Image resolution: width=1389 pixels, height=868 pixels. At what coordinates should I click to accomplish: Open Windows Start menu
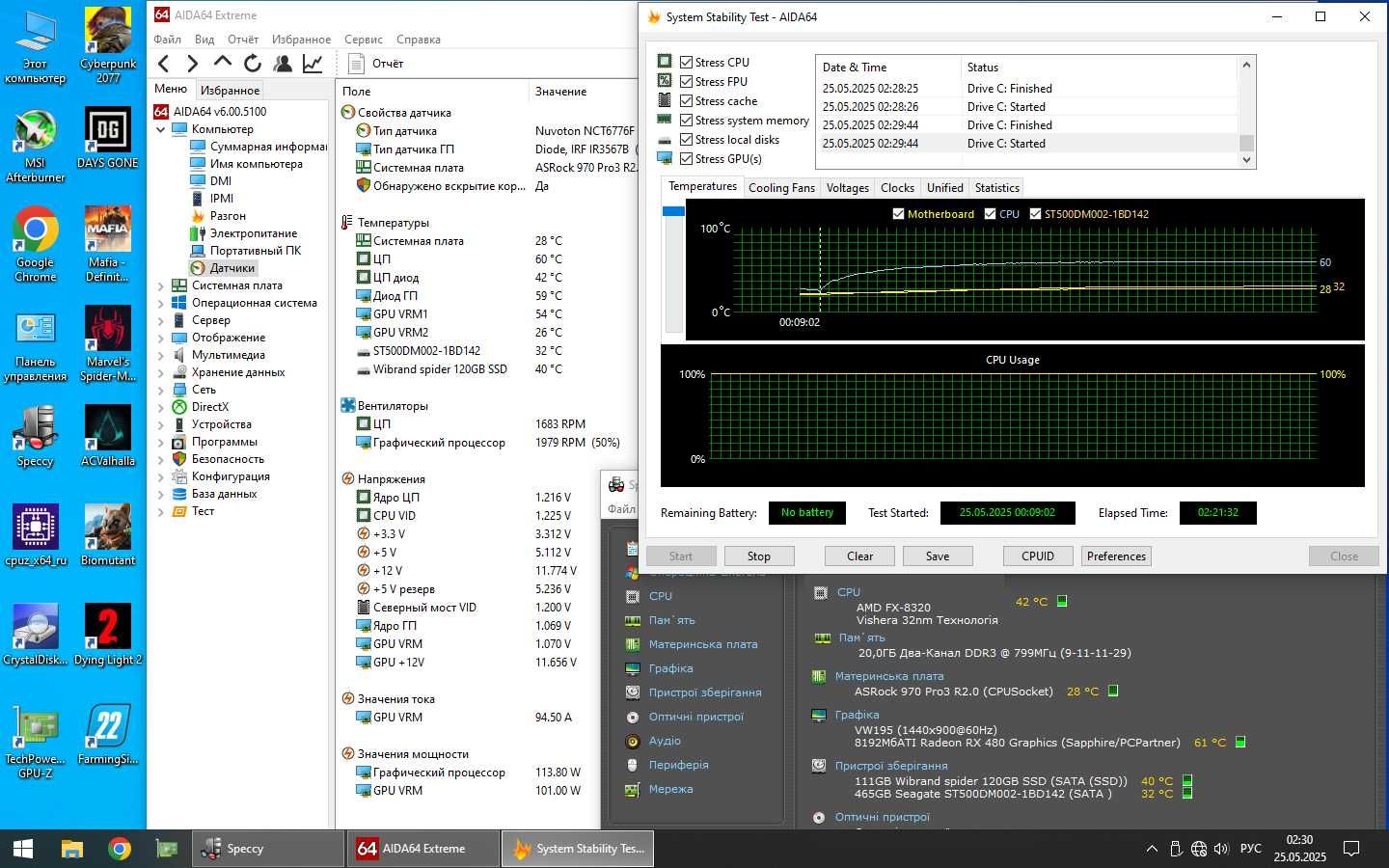(23, 849)
